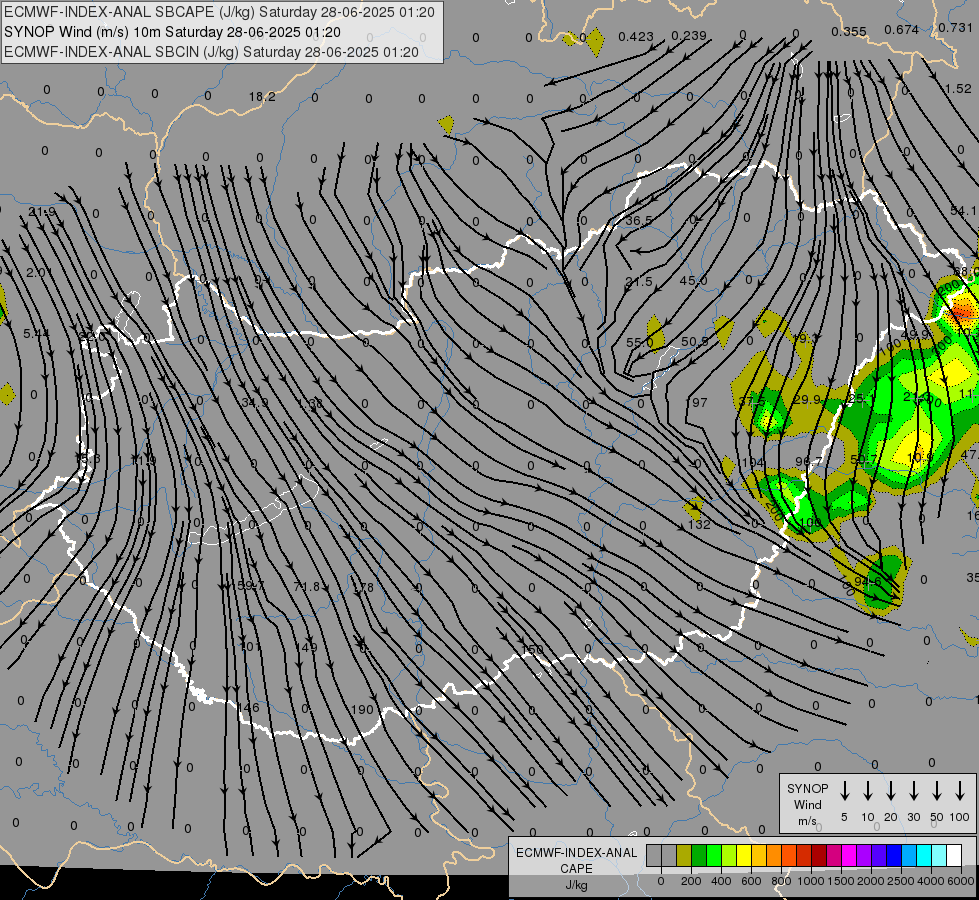The width and height of the screenshot is (979, 900).
Task: Pick the pure yellow CAPE legend swatch
Action: click(744, 856)
